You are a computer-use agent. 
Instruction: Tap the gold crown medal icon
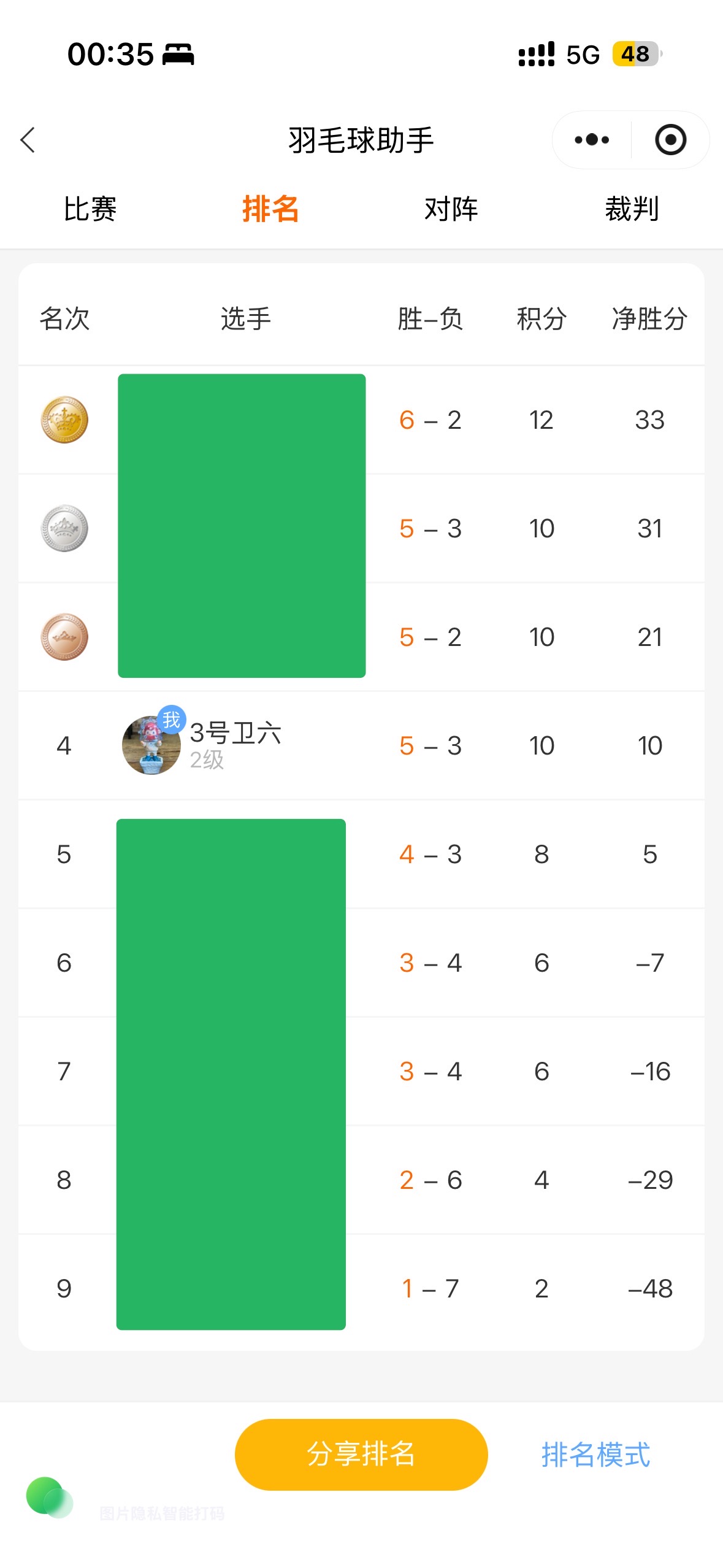click(x=64, y=420)
